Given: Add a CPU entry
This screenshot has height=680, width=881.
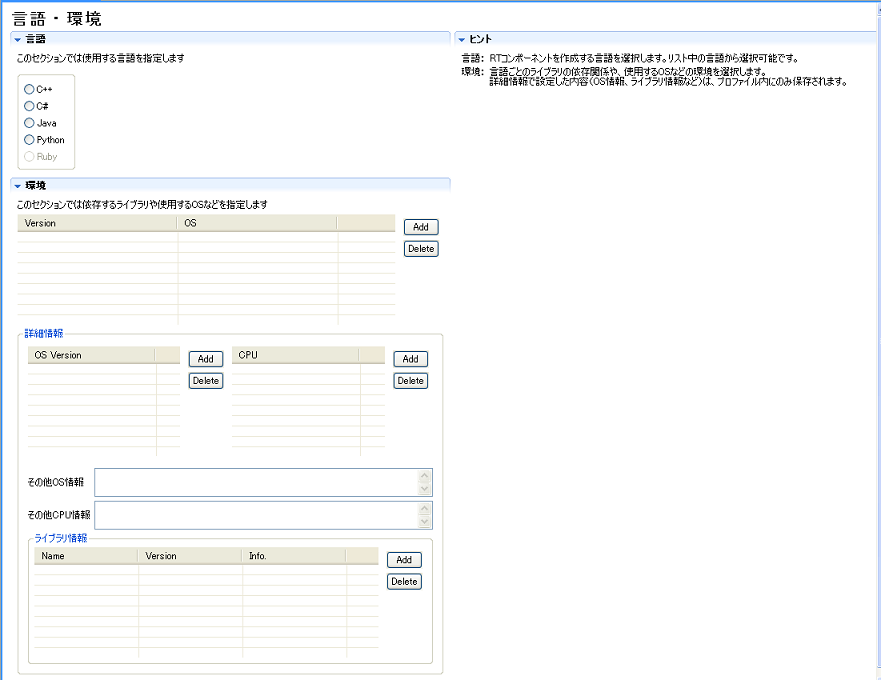Looking at the screenshot, I should 410,359.
